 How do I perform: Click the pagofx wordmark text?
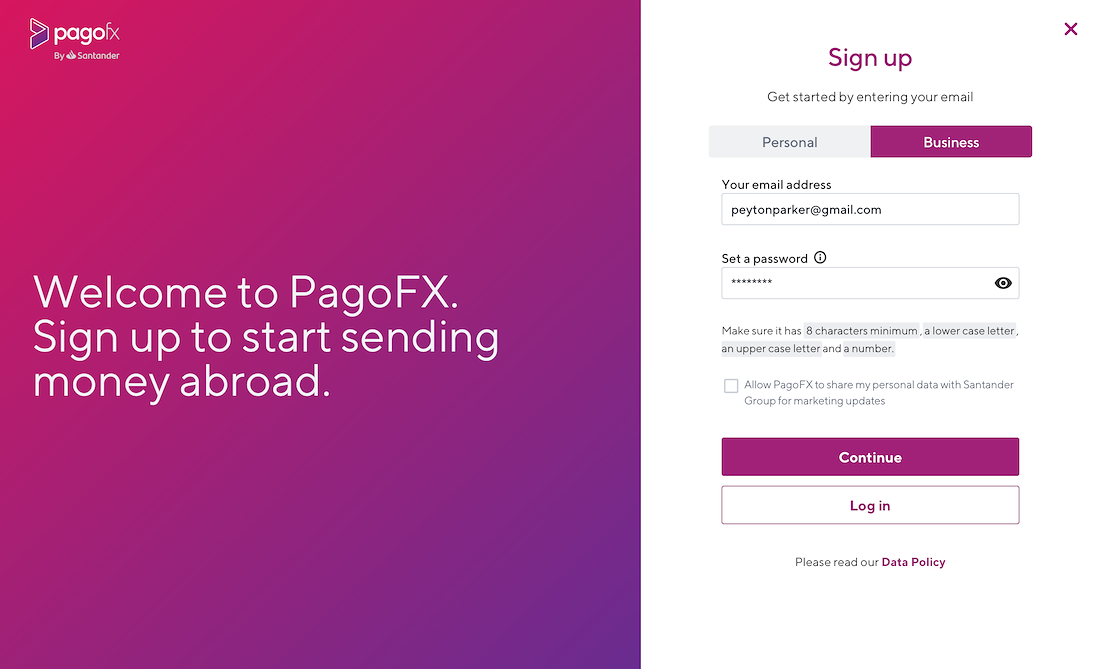pyautogui.click(x=86, y=33)
